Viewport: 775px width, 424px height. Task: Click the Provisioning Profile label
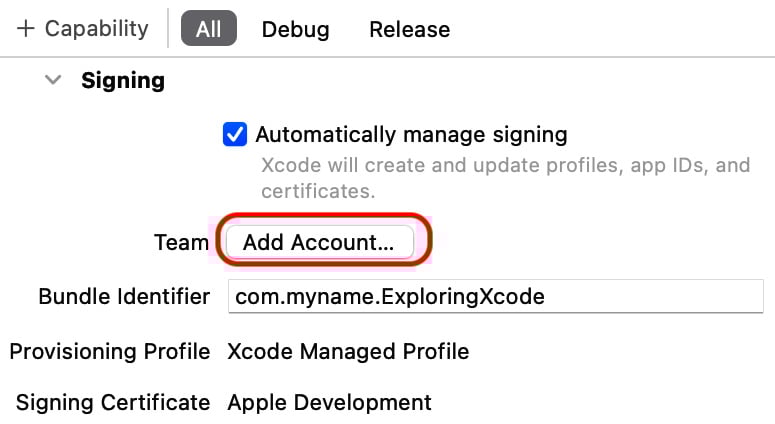[x=110, y=351]
